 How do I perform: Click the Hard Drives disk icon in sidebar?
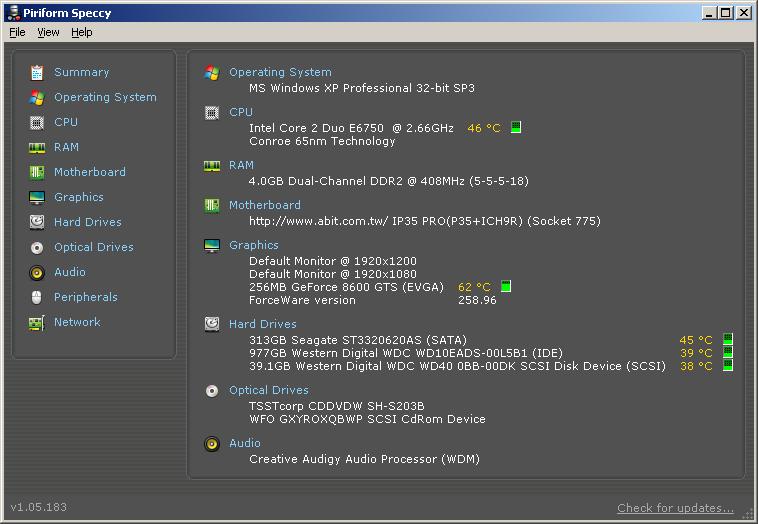[37, 222]
